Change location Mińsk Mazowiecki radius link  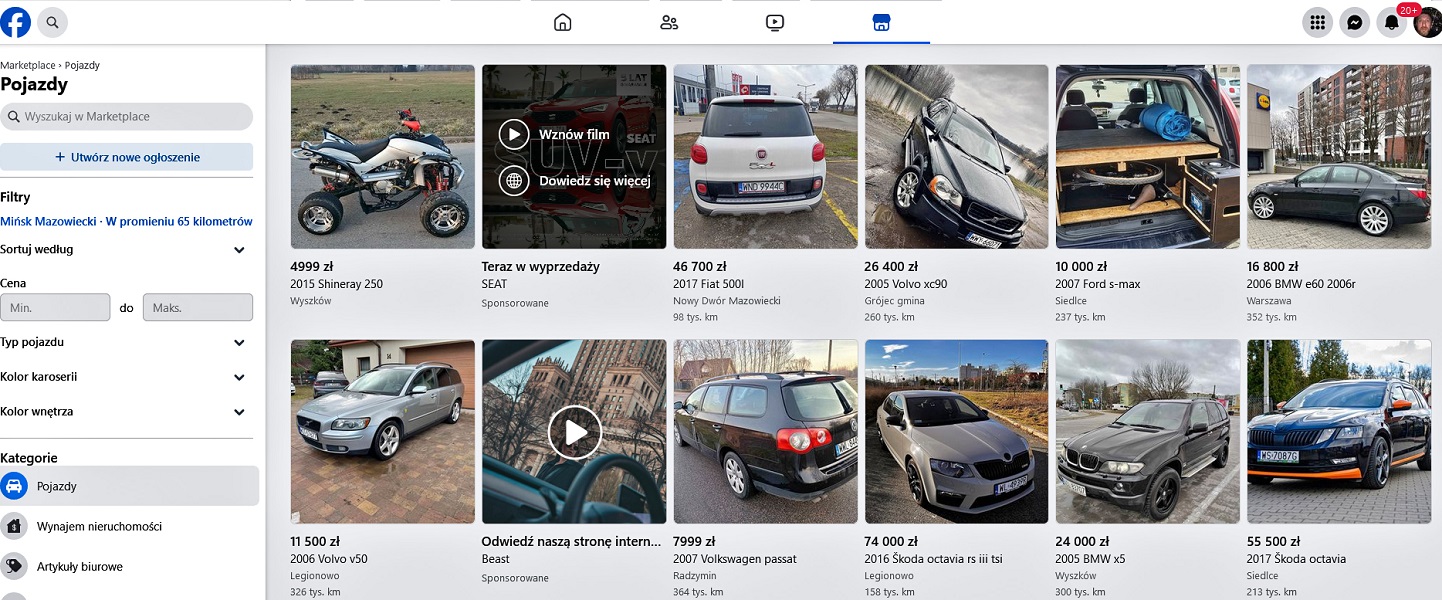pyautogui.click(x=126, y=222)
